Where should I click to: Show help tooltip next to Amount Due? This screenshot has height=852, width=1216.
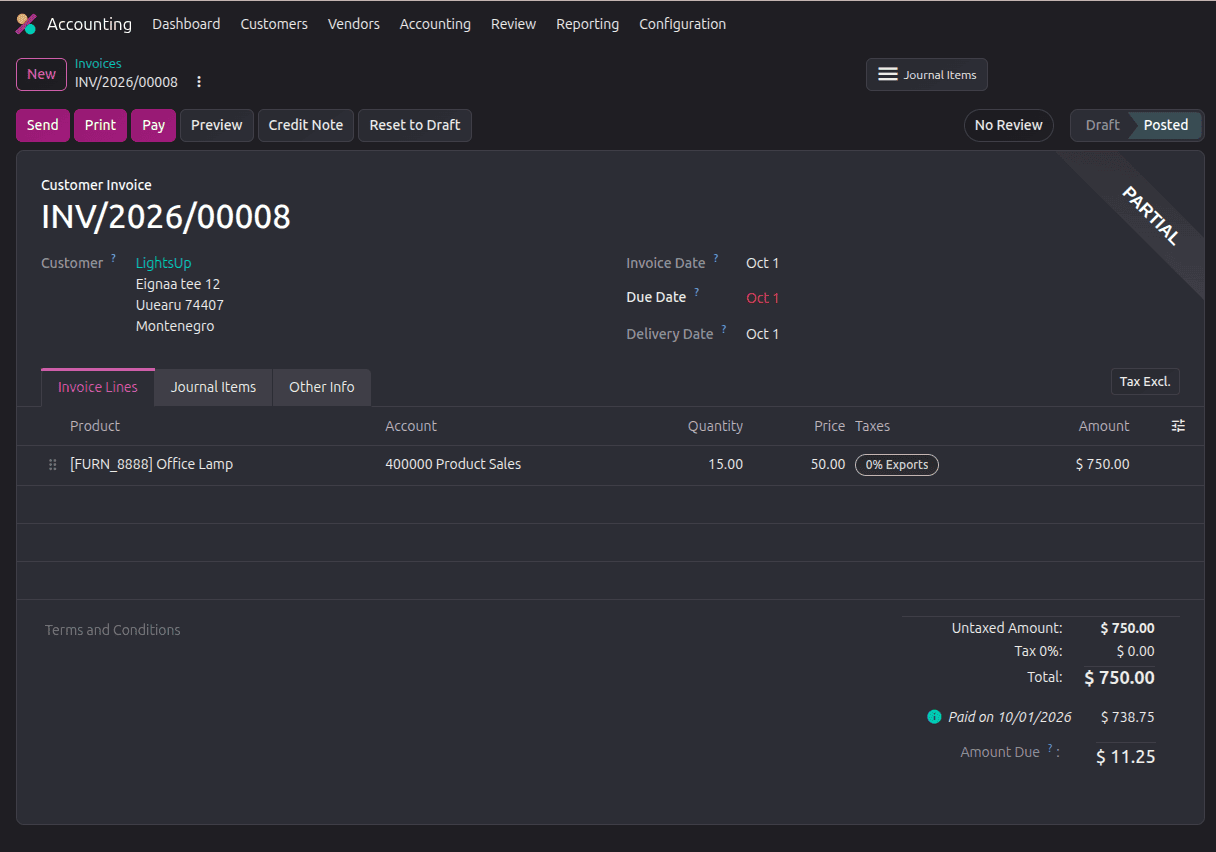pos(1050,747)
